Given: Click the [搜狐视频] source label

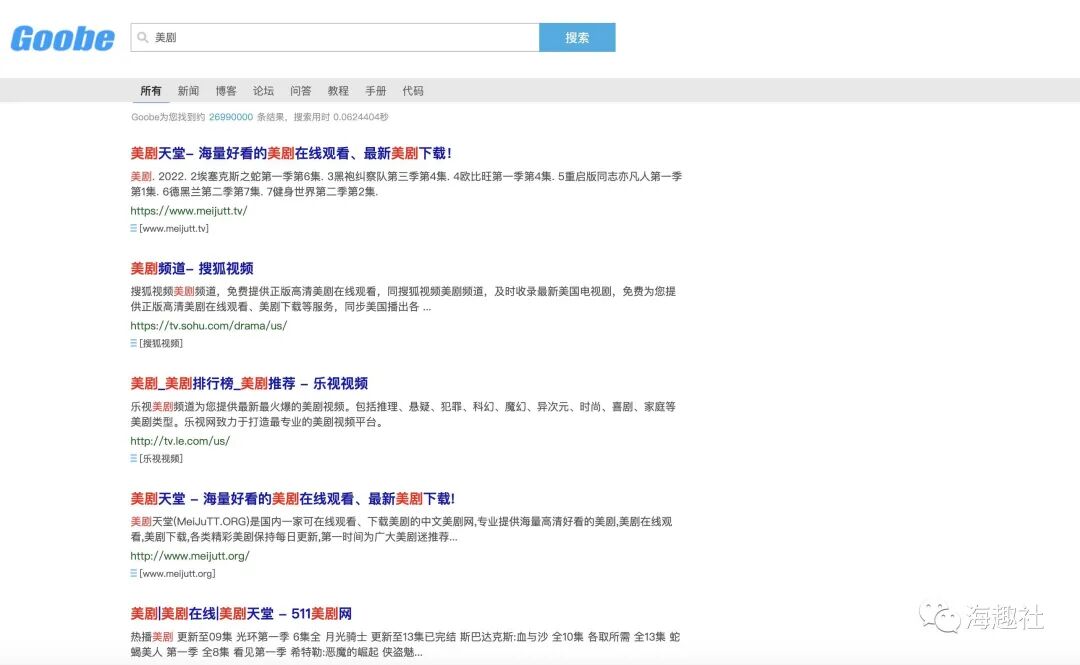Looking at the screenshot, I should [x=161, y=343].
